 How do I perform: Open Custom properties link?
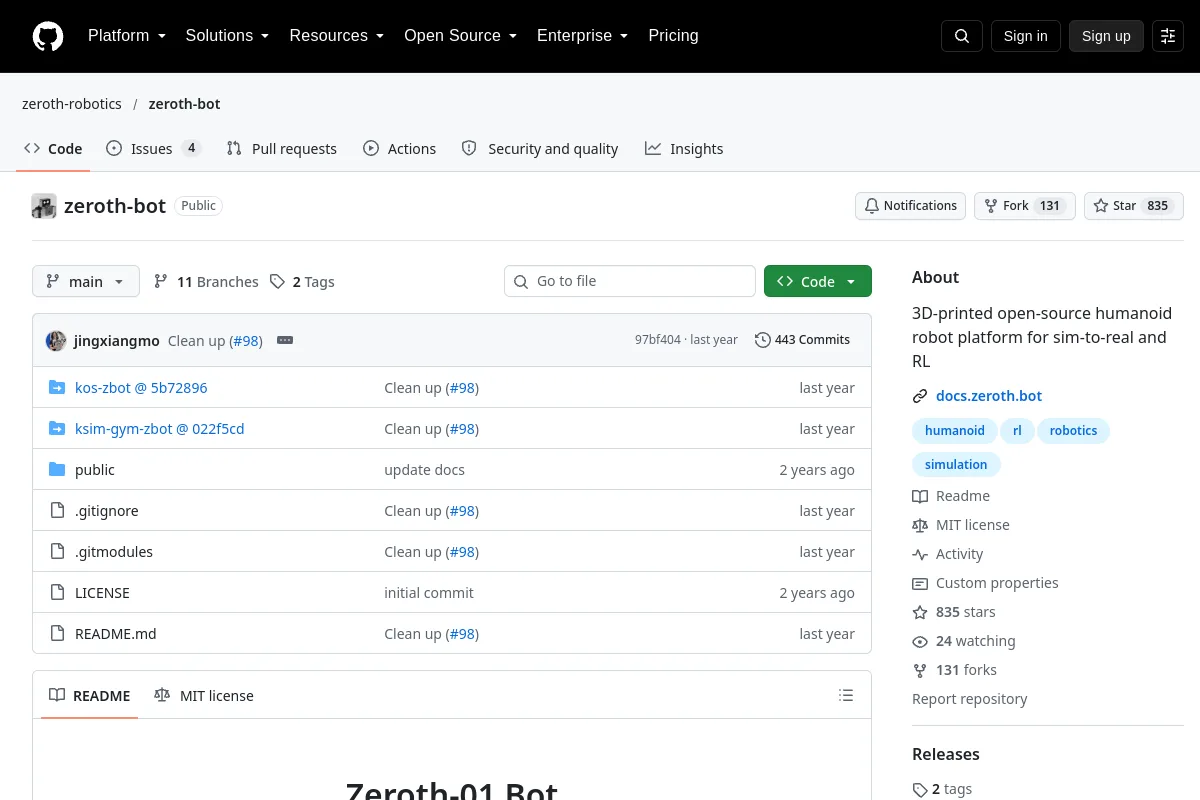[985, 583]
